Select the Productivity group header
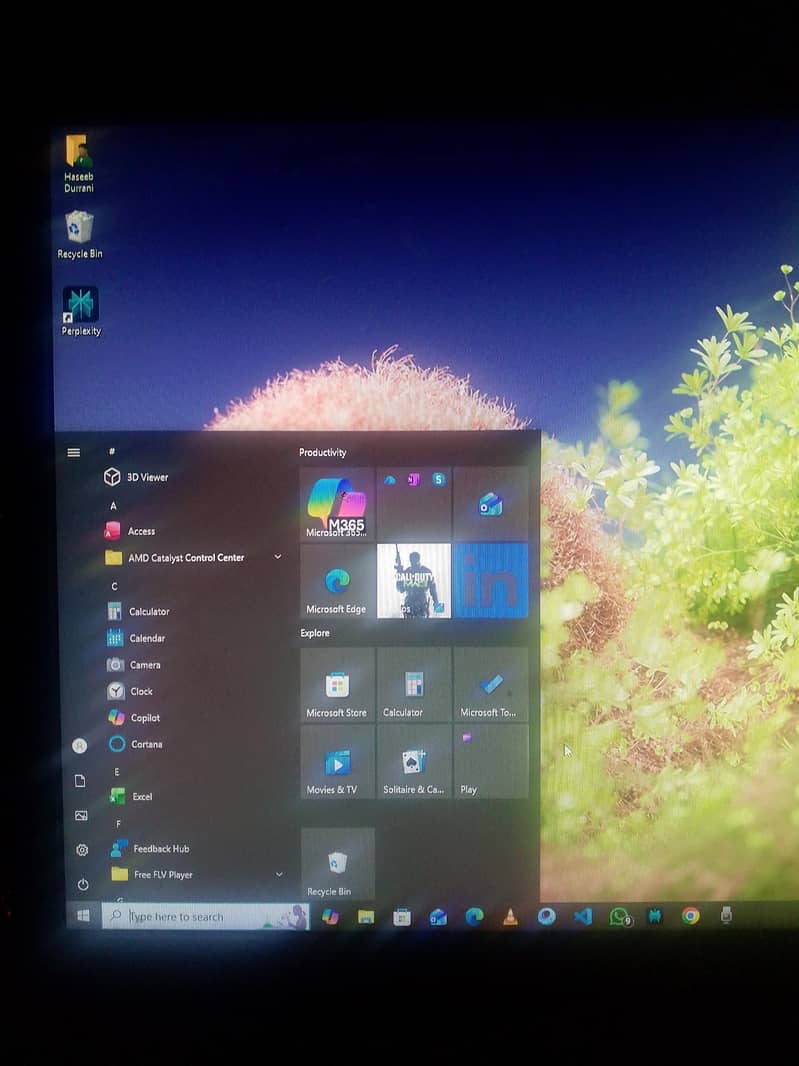This screenshot has width=799, height=1066. pyautogui.click(x=322, y=453)
